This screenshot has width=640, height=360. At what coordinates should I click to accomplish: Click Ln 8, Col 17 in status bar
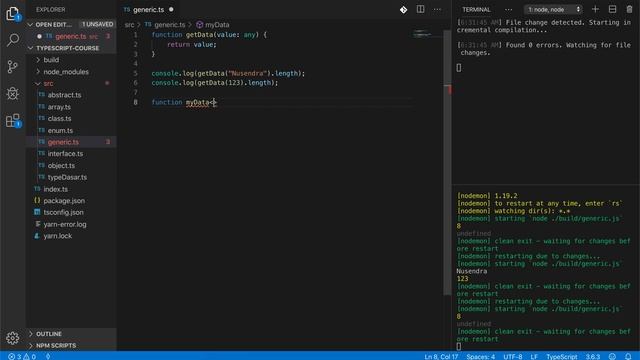click(441, 356)
